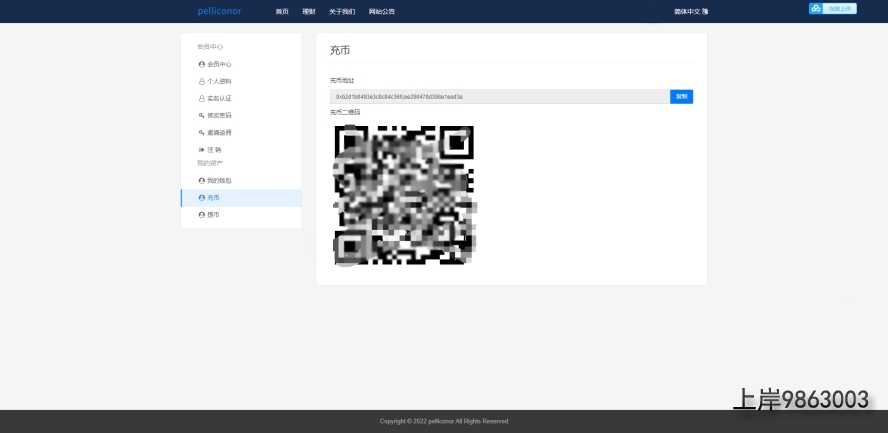
Task: Click the 充币地址 label
Action: [x=342, y=81]
